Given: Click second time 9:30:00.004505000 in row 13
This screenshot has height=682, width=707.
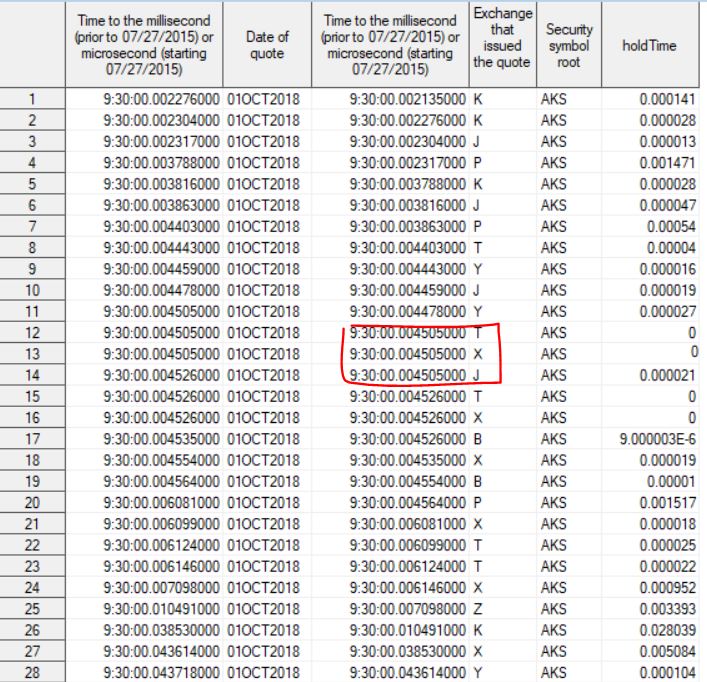Looking at the screenshot, I should 408,354.
